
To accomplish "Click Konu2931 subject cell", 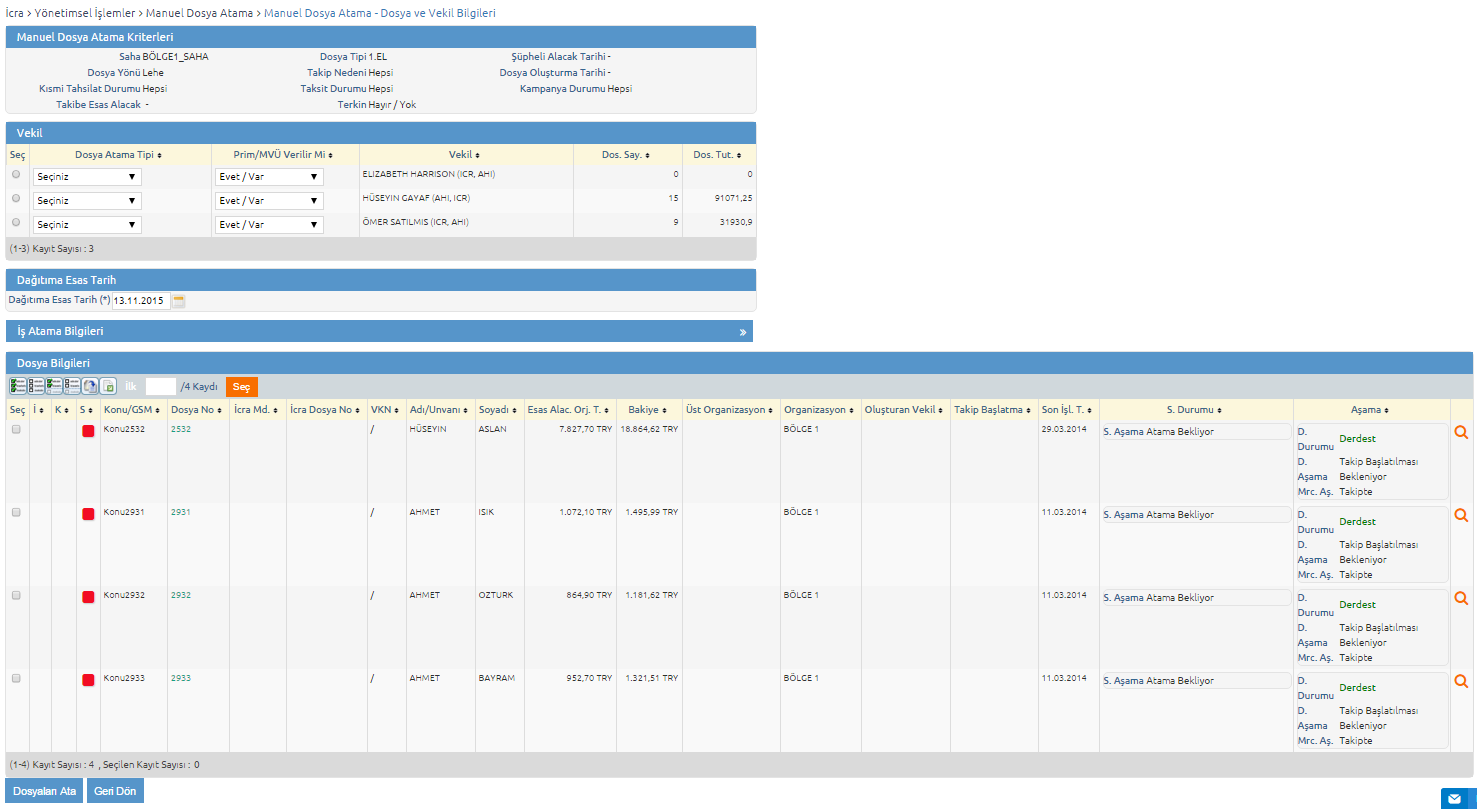I will (x=124, y=512).
